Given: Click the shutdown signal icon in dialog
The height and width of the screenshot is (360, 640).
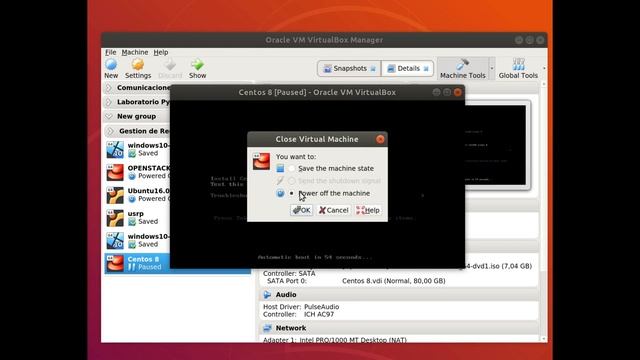Looking at the screenshot, I should click(280, 180).
